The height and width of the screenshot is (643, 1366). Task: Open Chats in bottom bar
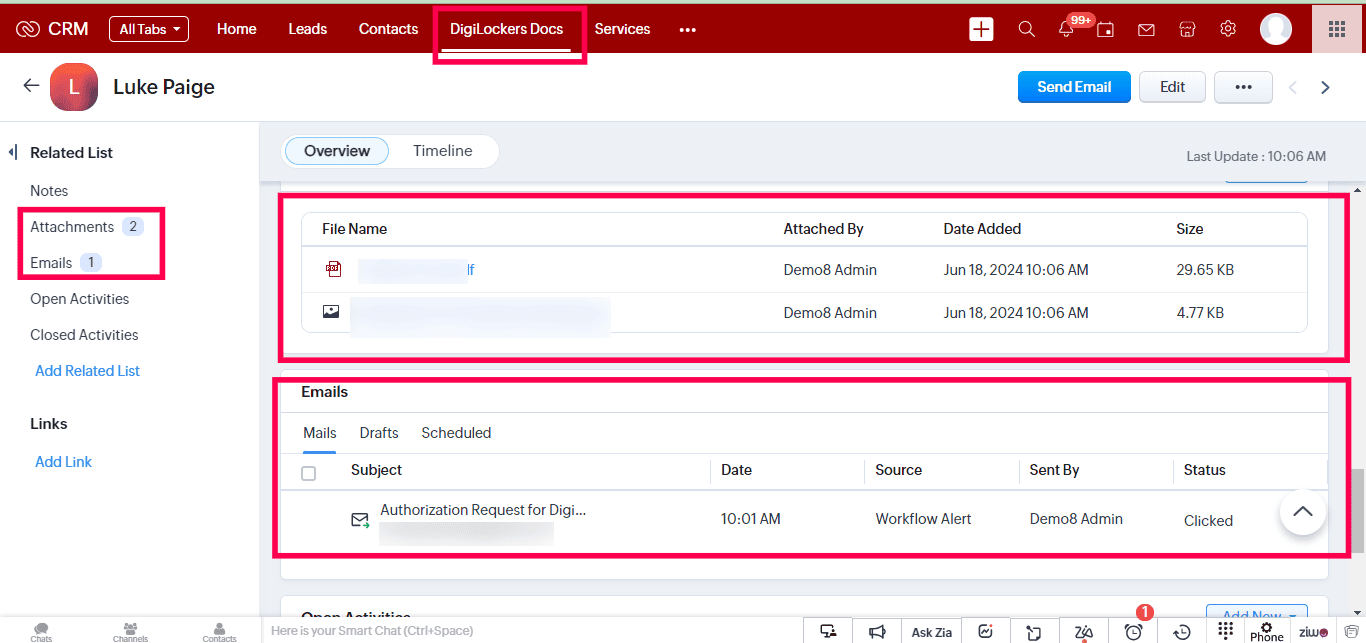[x=41, y=632]
